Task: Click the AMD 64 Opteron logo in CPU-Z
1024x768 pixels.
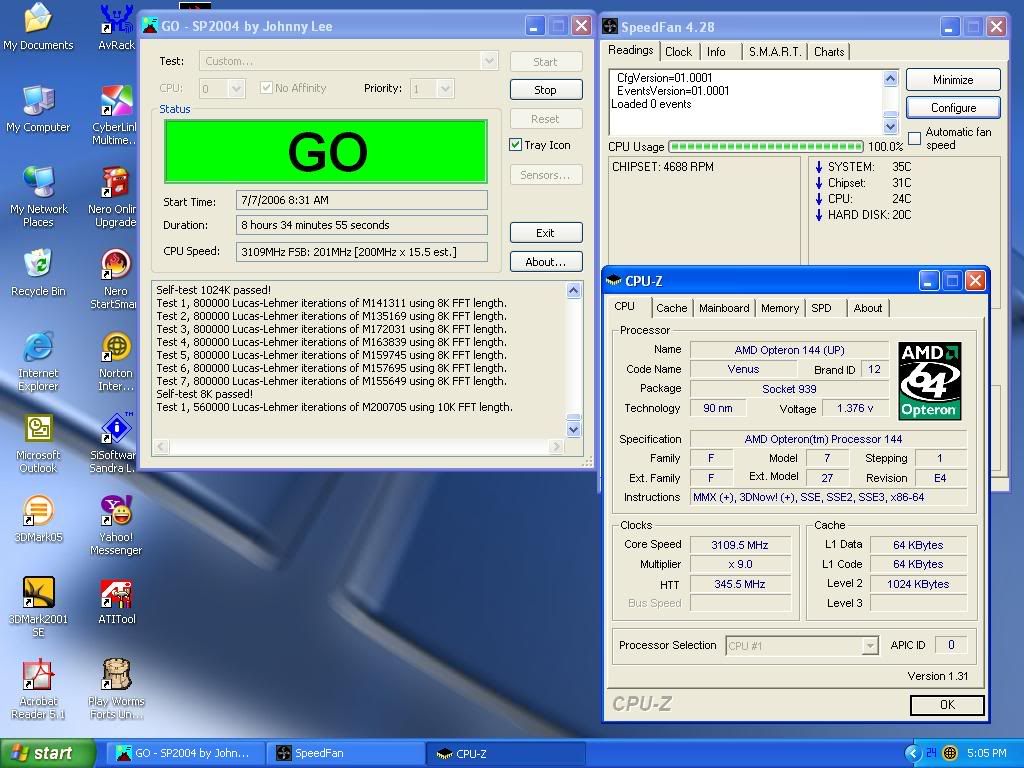Action: click(929, 381)
